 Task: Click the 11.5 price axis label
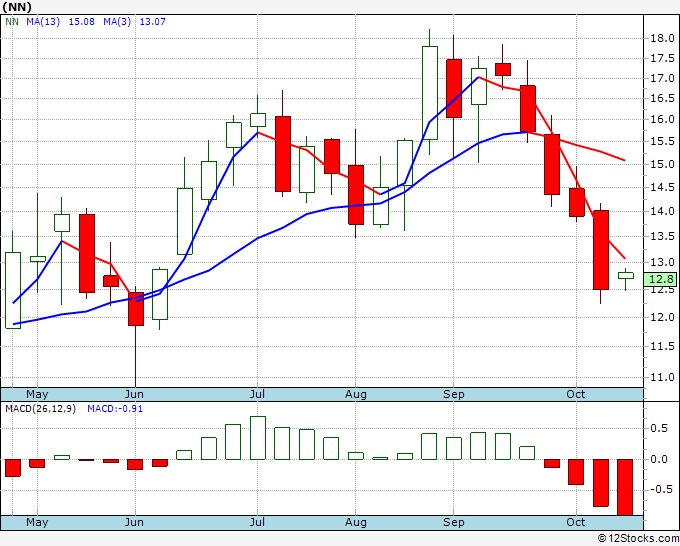662,346
